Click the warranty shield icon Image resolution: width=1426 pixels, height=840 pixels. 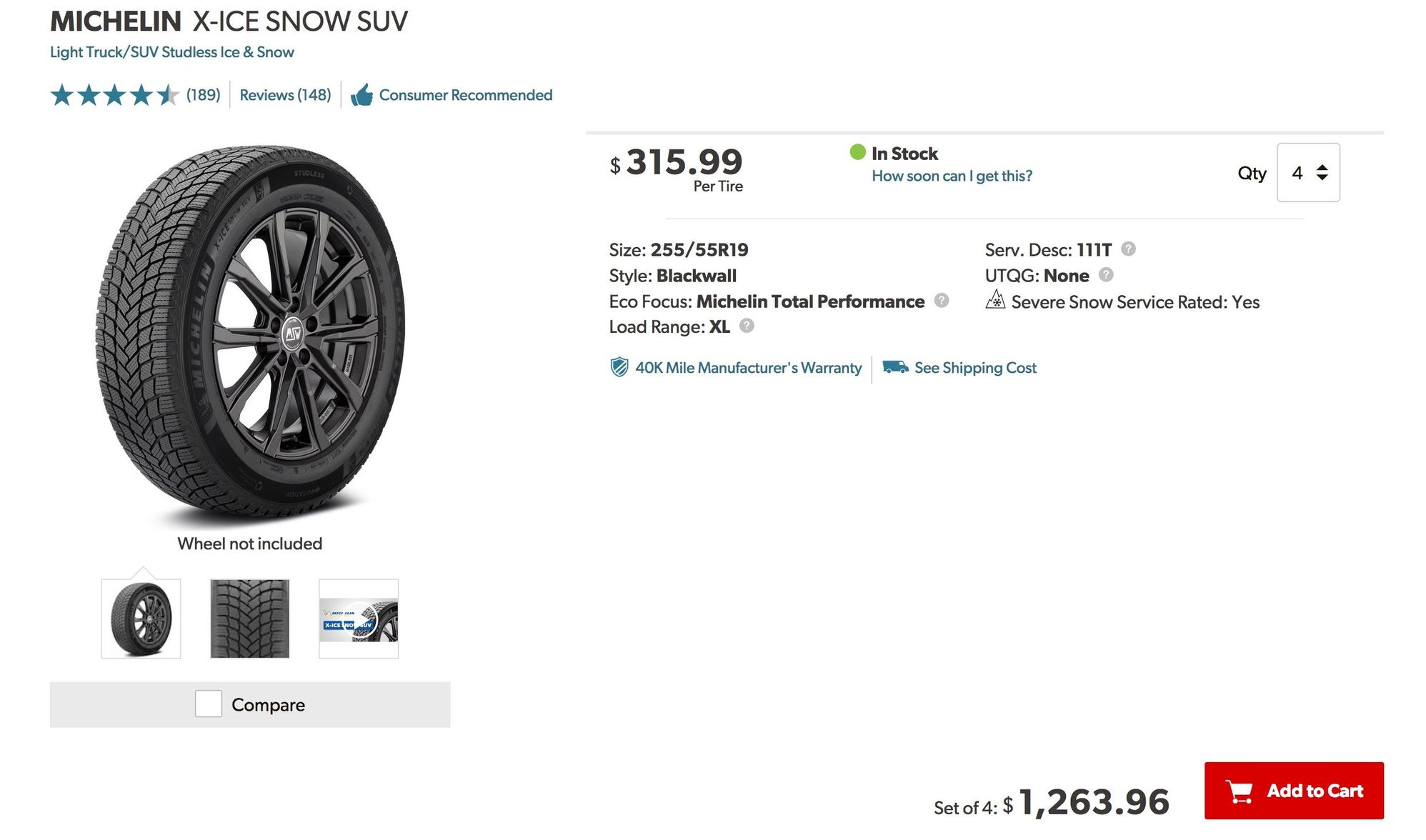click(x=619, y=367)
